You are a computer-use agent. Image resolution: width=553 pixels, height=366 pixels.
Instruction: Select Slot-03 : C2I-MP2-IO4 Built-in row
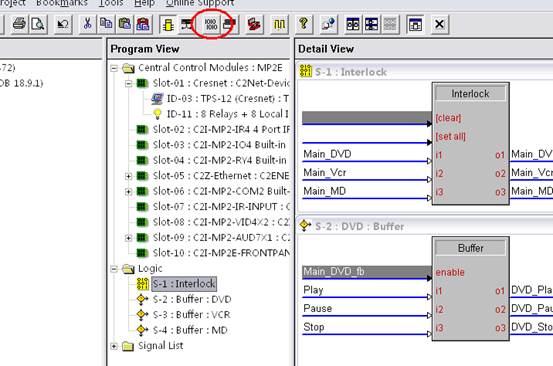pos(219,145)
